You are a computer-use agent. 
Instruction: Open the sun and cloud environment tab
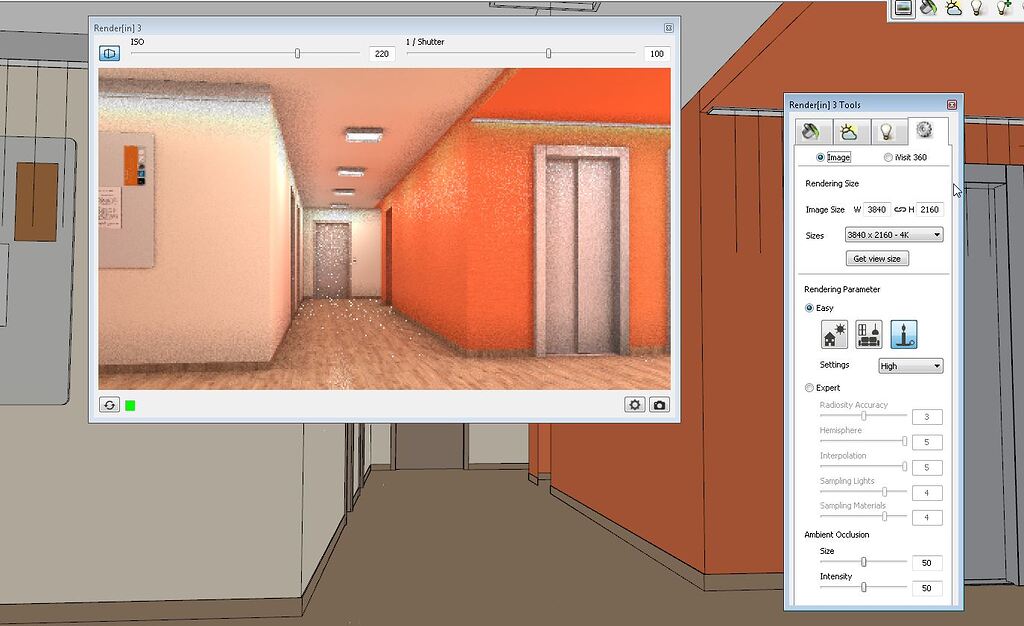pyautogui.click(x=849, y=132)
